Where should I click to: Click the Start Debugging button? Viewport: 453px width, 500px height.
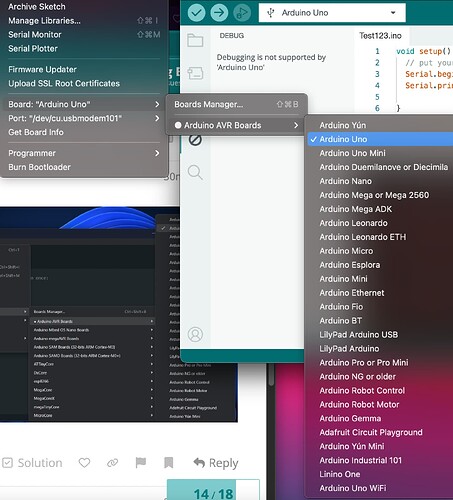coord(242,13)
